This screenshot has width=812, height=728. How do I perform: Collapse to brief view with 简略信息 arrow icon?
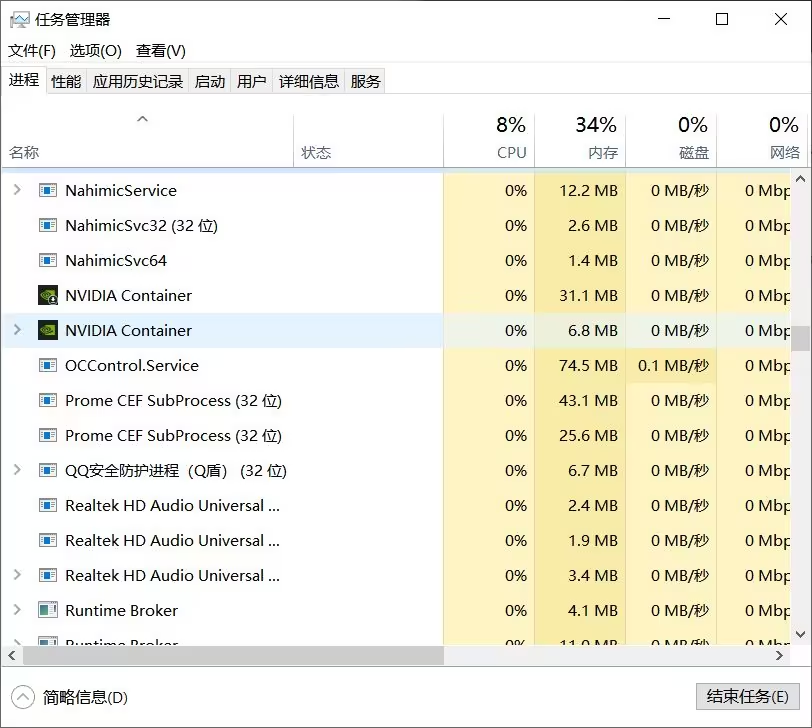pyautogui.click(x=23, y=697)
